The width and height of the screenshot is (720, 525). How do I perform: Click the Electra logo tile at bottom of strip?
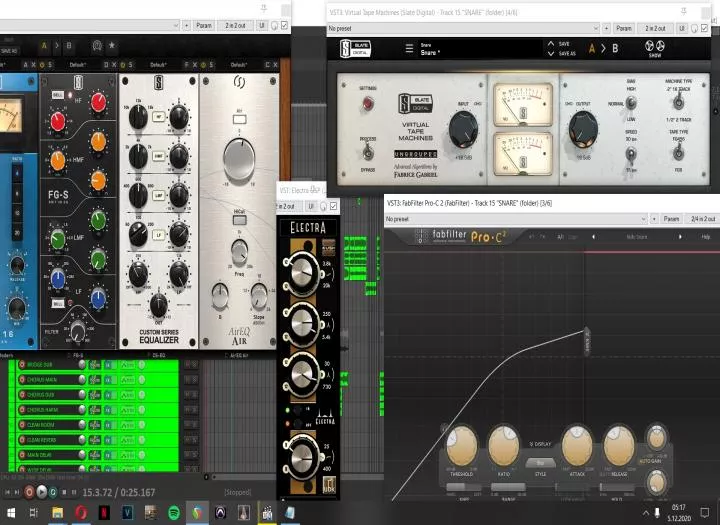pos(329,484)
